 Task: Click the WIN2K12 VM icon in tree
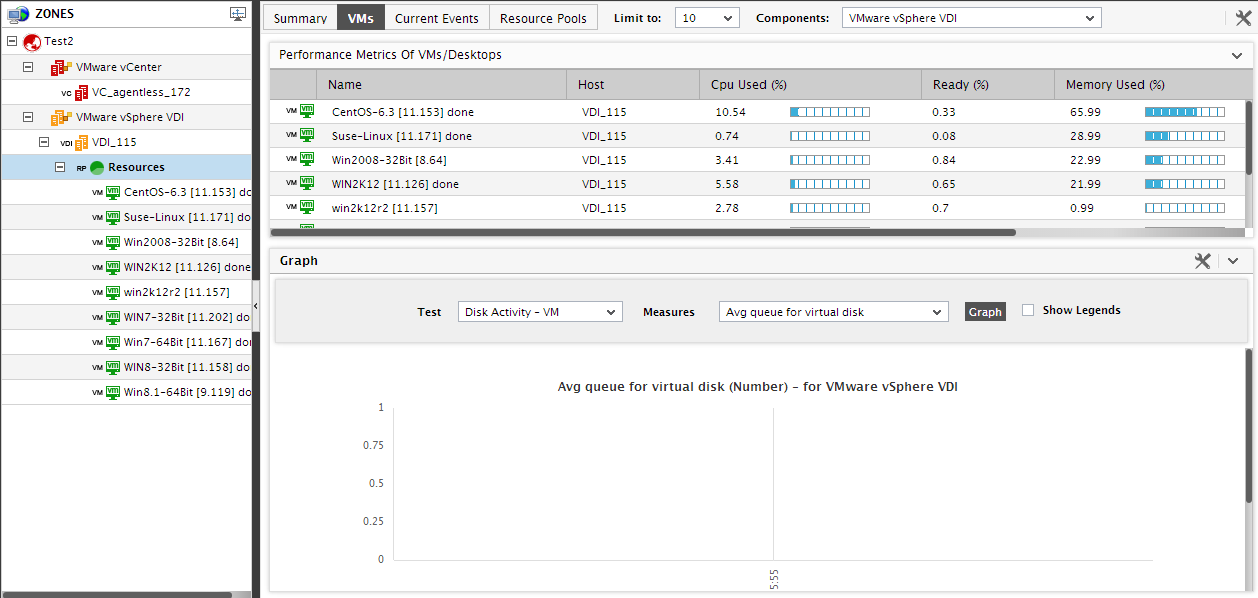[x=113, y=267]
